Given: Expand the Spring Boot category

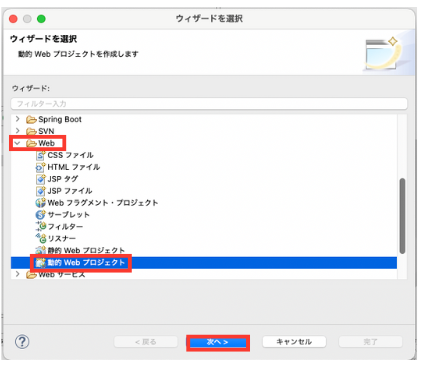Looking at the screenshot, I should pos(18,119).
